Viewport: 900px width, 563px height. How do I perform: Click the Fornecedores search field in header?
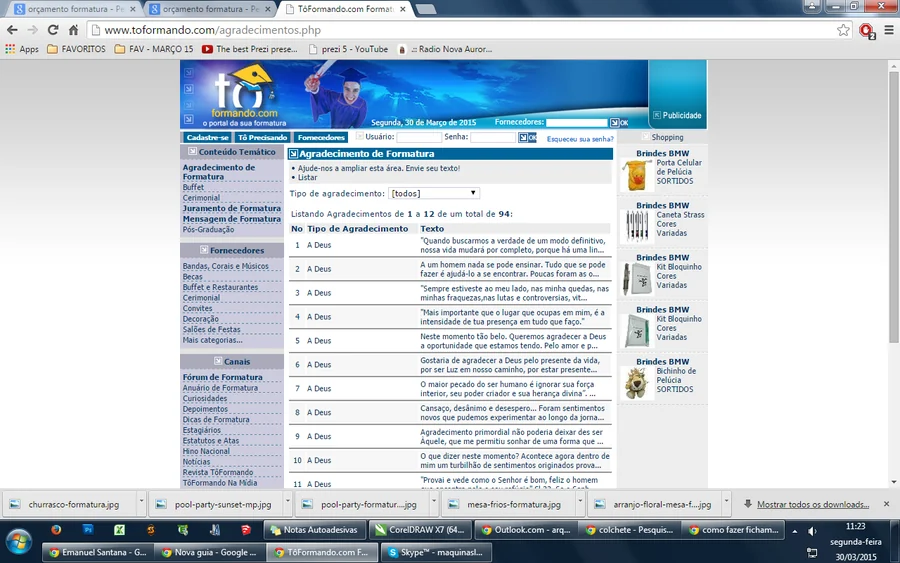coord(576,122)
